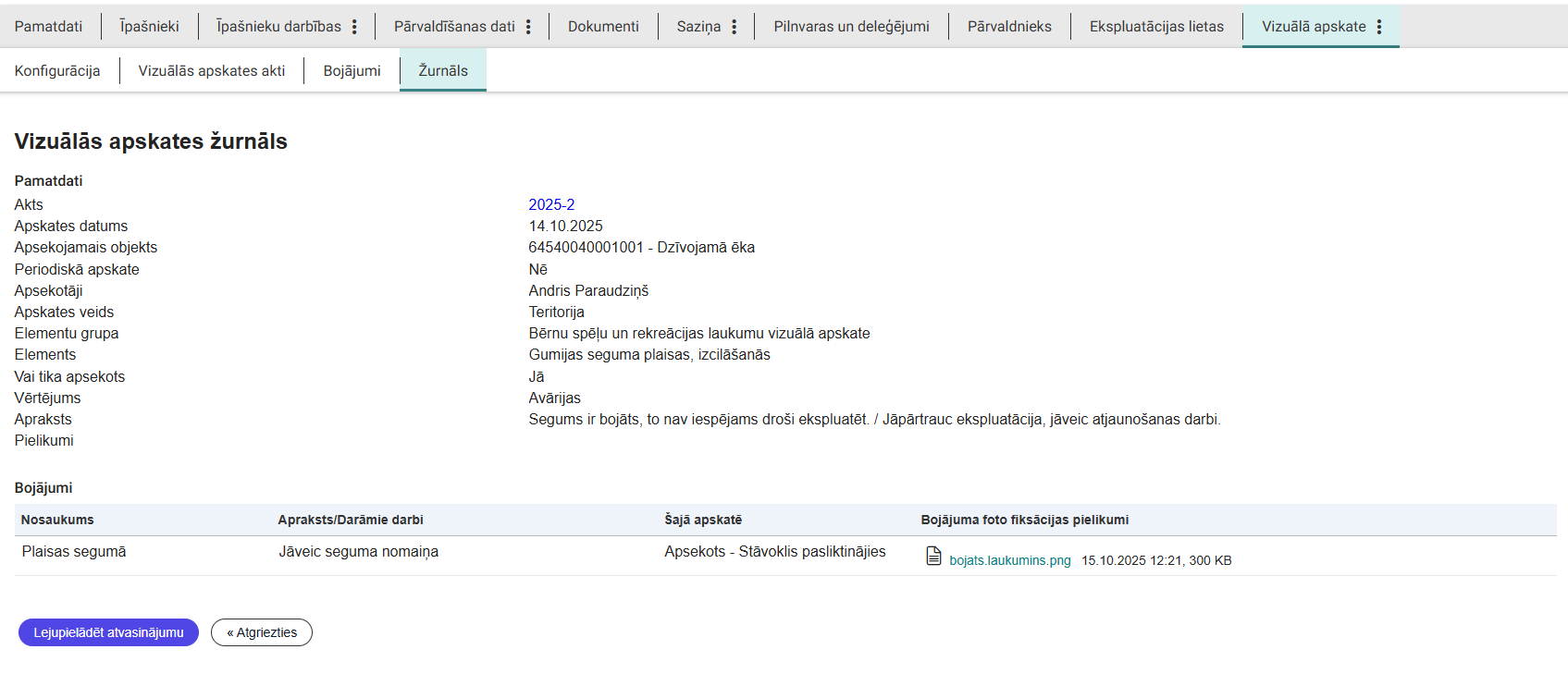This screenshot has width=1568, height=674.
Task: Select Vizuālās apskates akti sub-tab
Action: point(212,71)
